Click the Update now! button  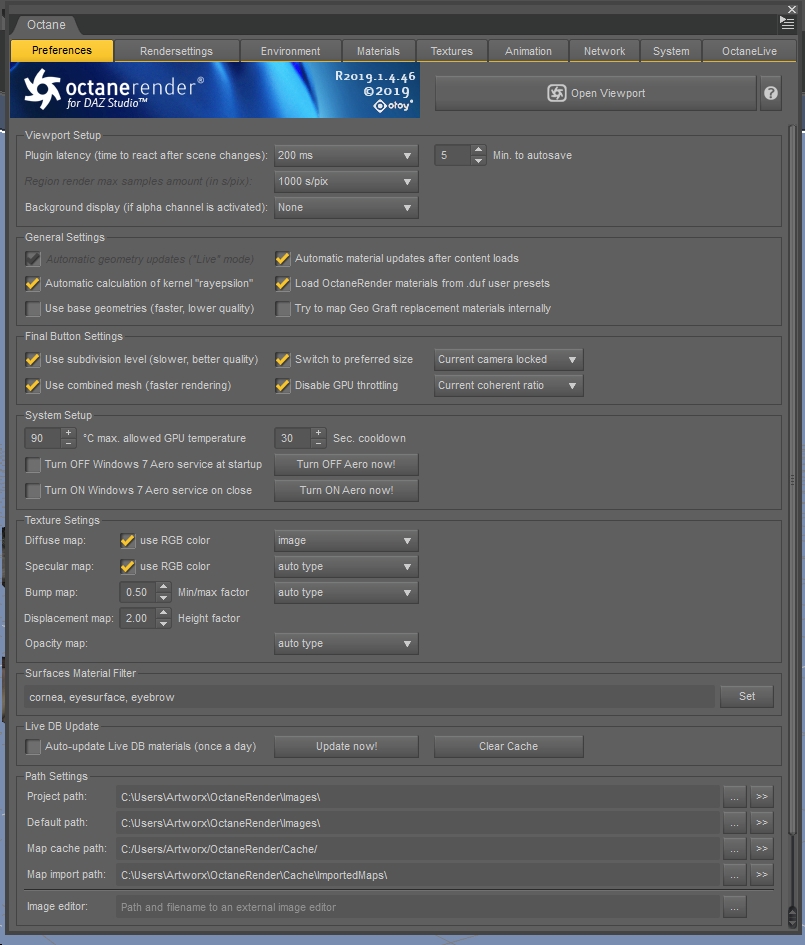[x=346, y=747]
